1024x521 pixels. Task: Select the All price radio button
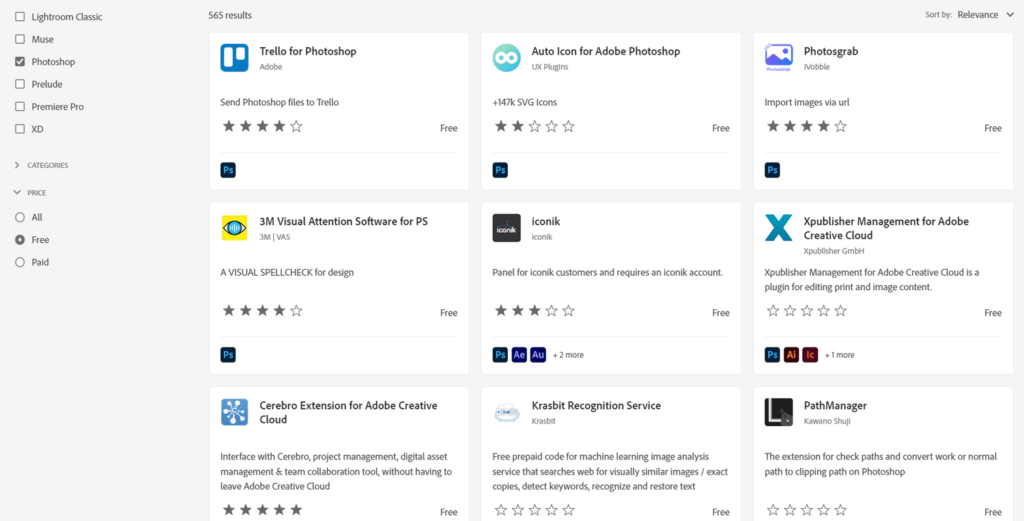pos(20,217)
